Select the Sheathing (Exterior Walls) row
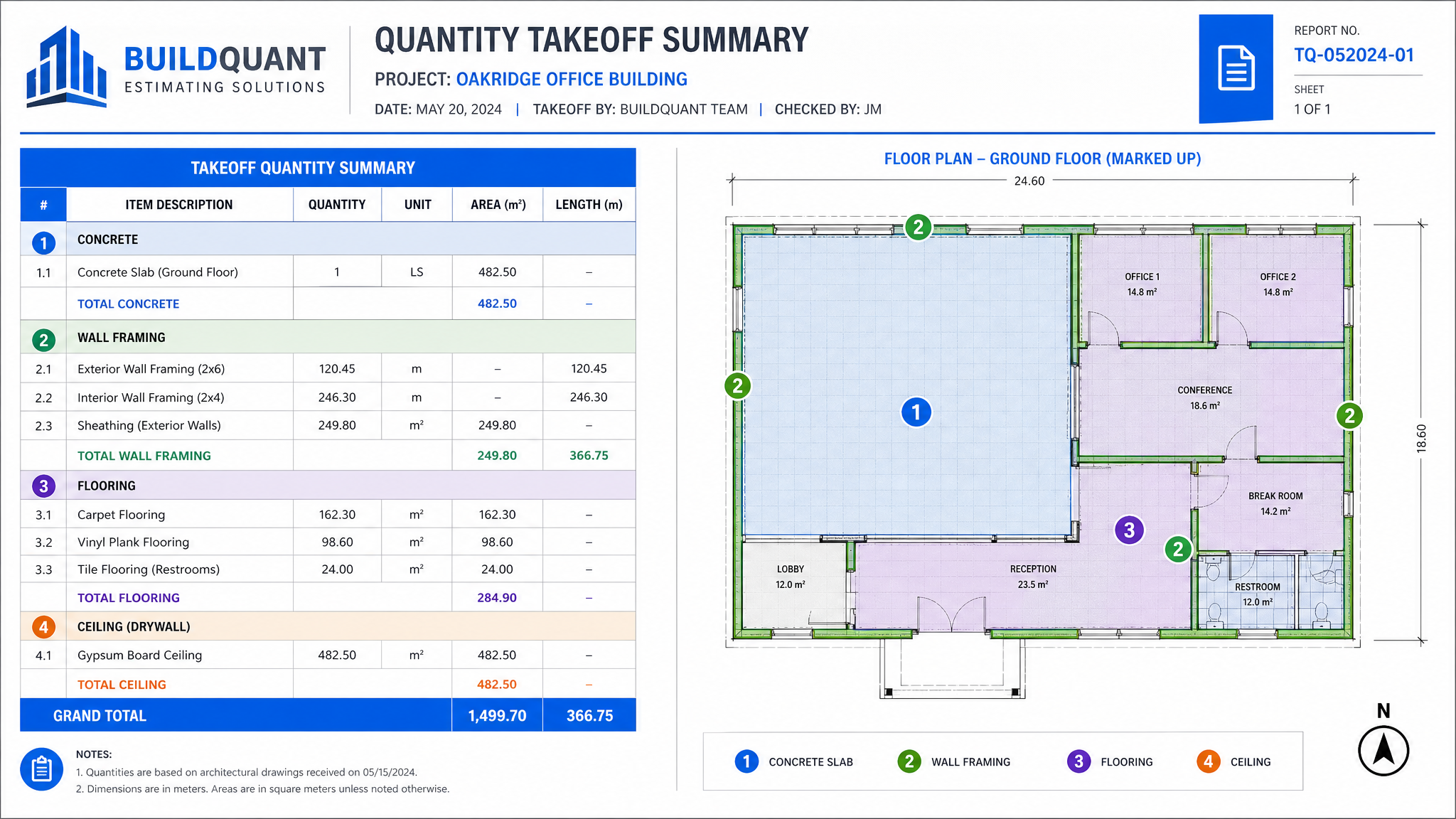This screenshot has height=819, width=1456. point(328,425)
